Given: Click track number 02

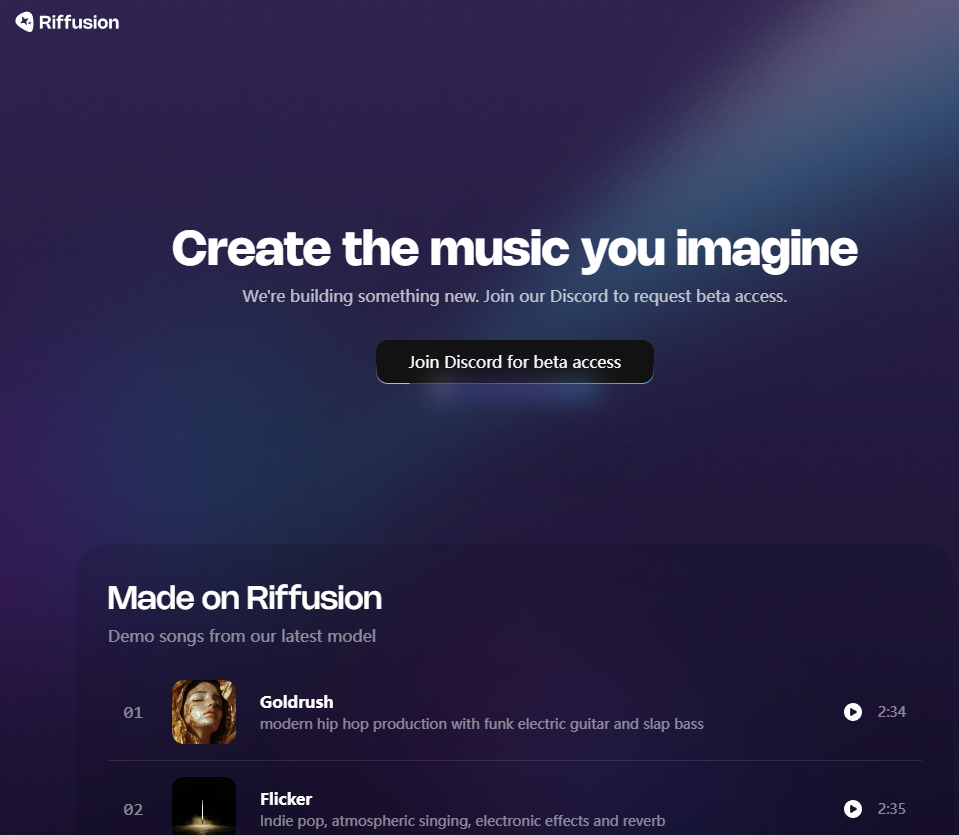Looking at the screenshot, I should pyautogui.click(x=133, y=810).
